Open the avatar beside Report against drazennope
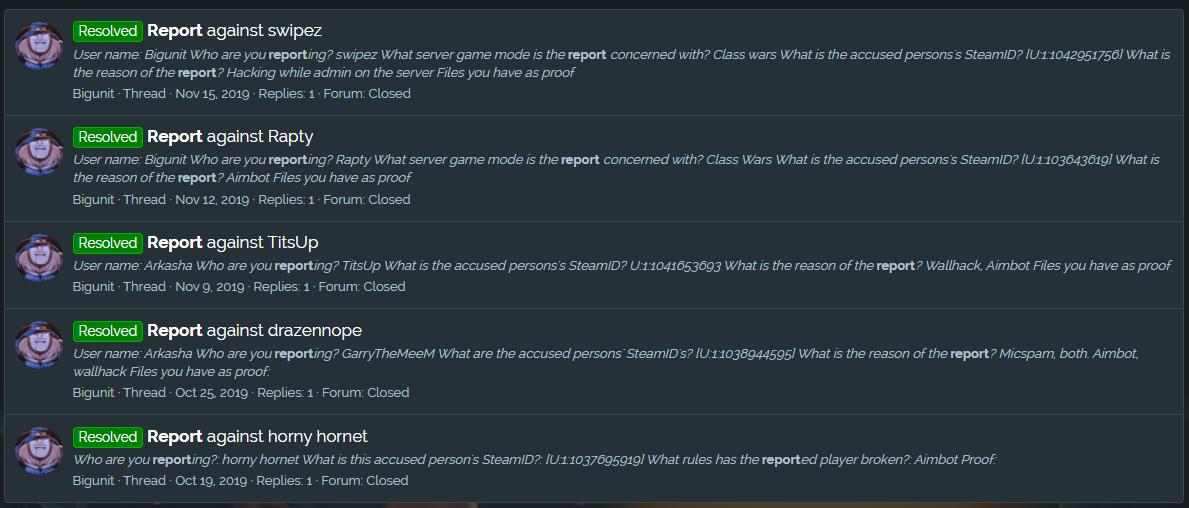This screenshot has width=1189, height=508. point(39,346)
